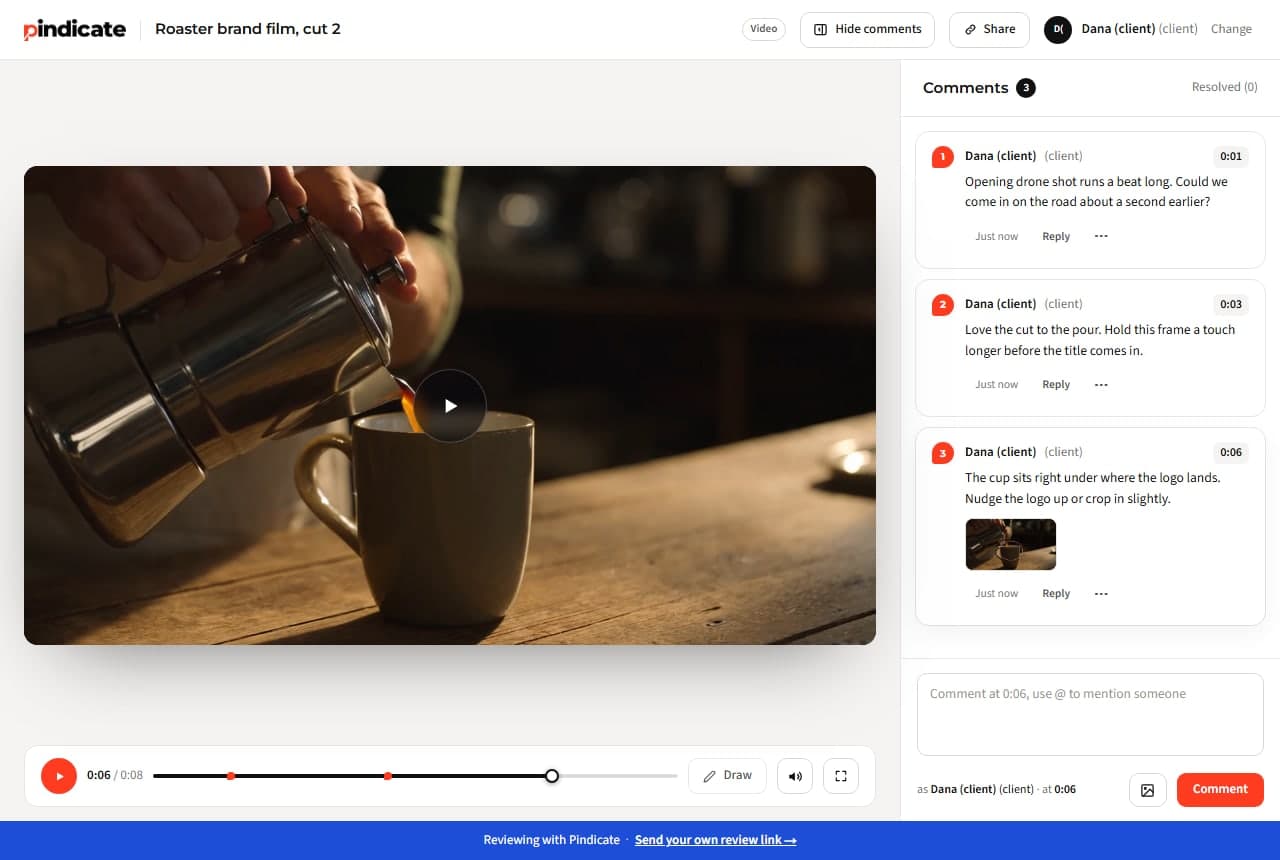Click comment pin number 1
Image resolution: width=1280 pixels, height=860 pixels.
point(942,157)
